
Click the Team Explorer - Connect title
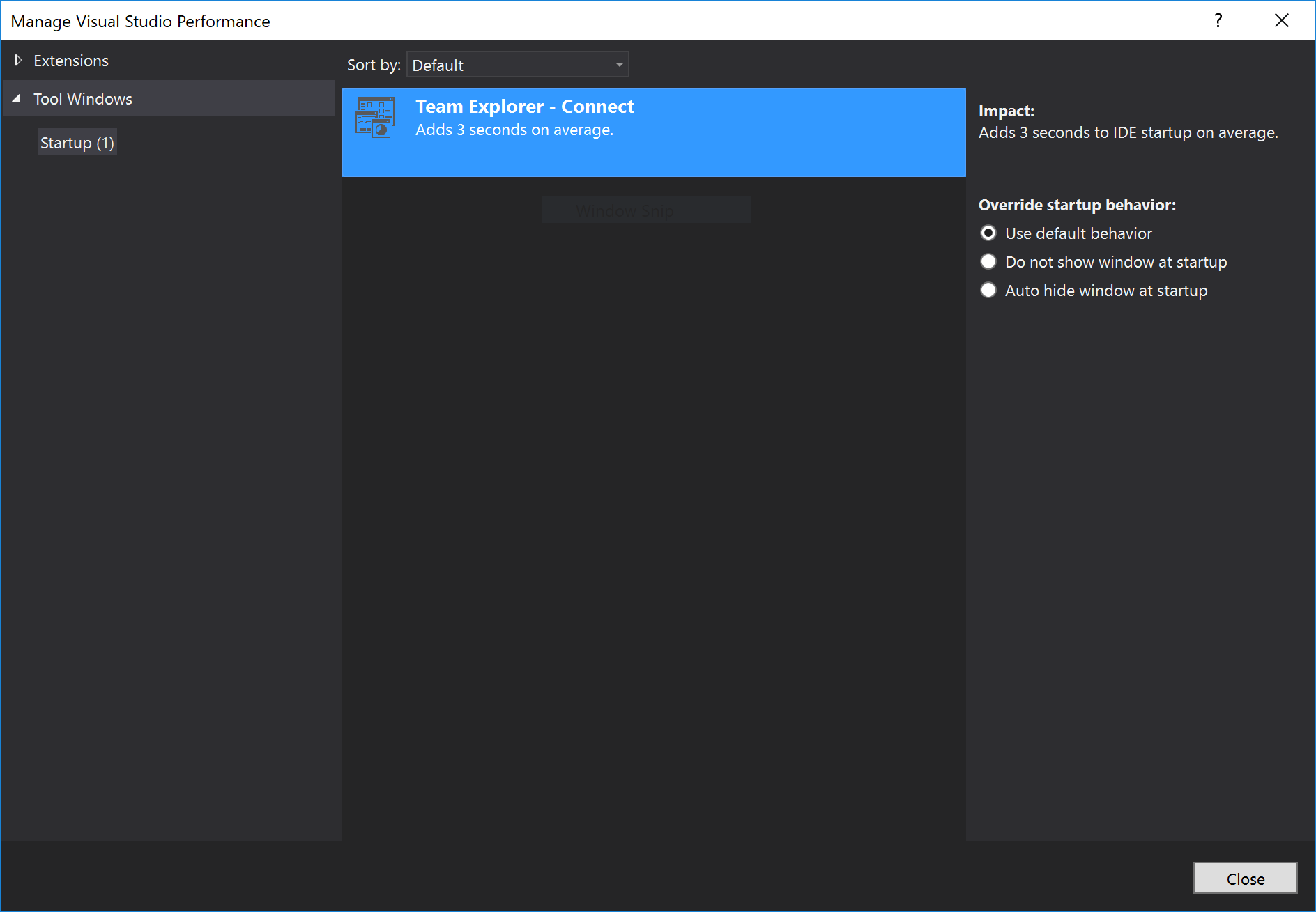pyautogui.click(x=524, y=107)
